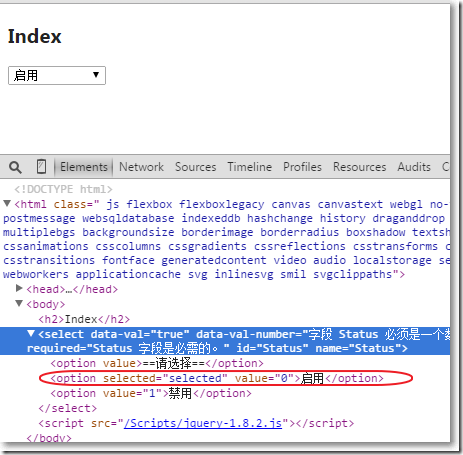The width and height of the screenshot is (463, 455).
Task: Click the magnifier inspect icon in DevTools
Action: 15,167
